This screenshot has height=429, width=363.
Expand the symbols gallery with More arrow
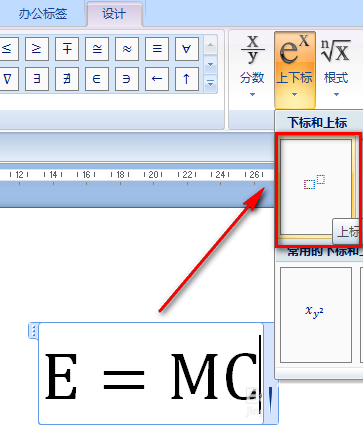pyautogui.click(x=210, y=83)
